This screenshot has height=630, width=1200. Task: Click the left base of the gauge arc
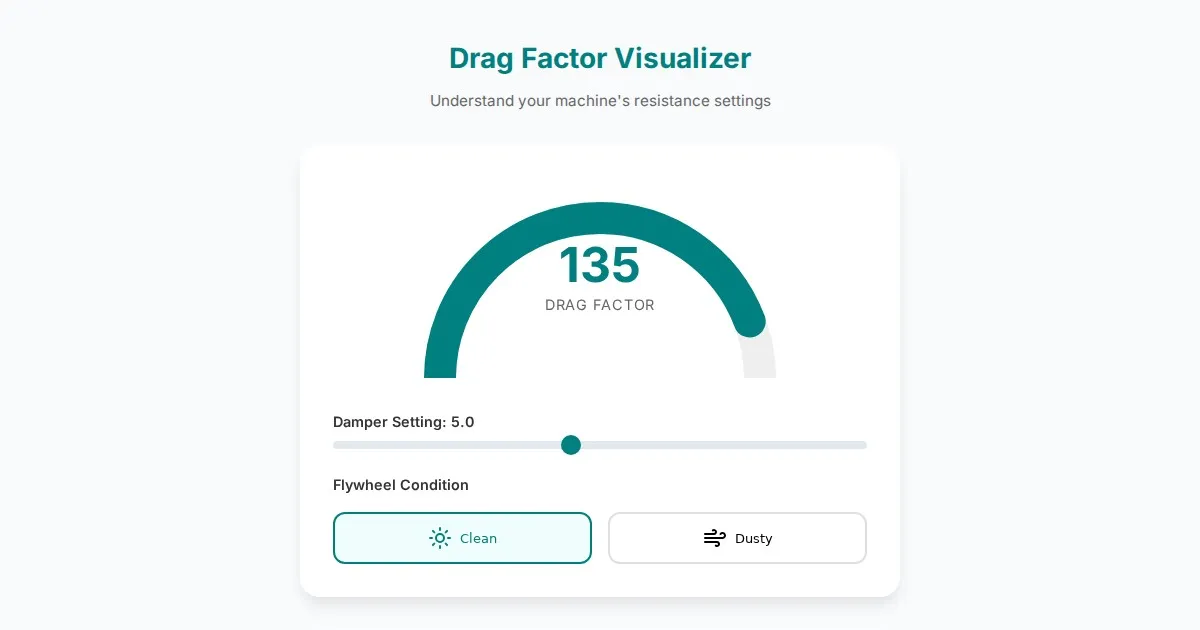pyautogui.click(x=440, y=368)
